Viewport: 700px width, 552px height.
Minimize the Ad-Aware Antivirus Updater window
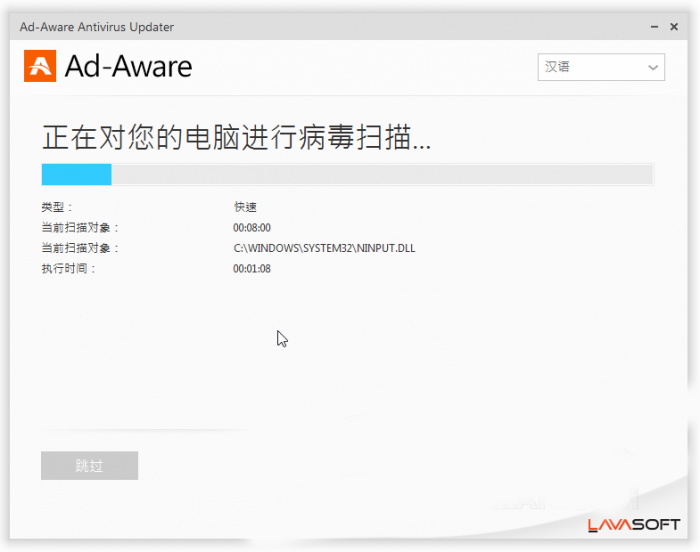[650, 27]
